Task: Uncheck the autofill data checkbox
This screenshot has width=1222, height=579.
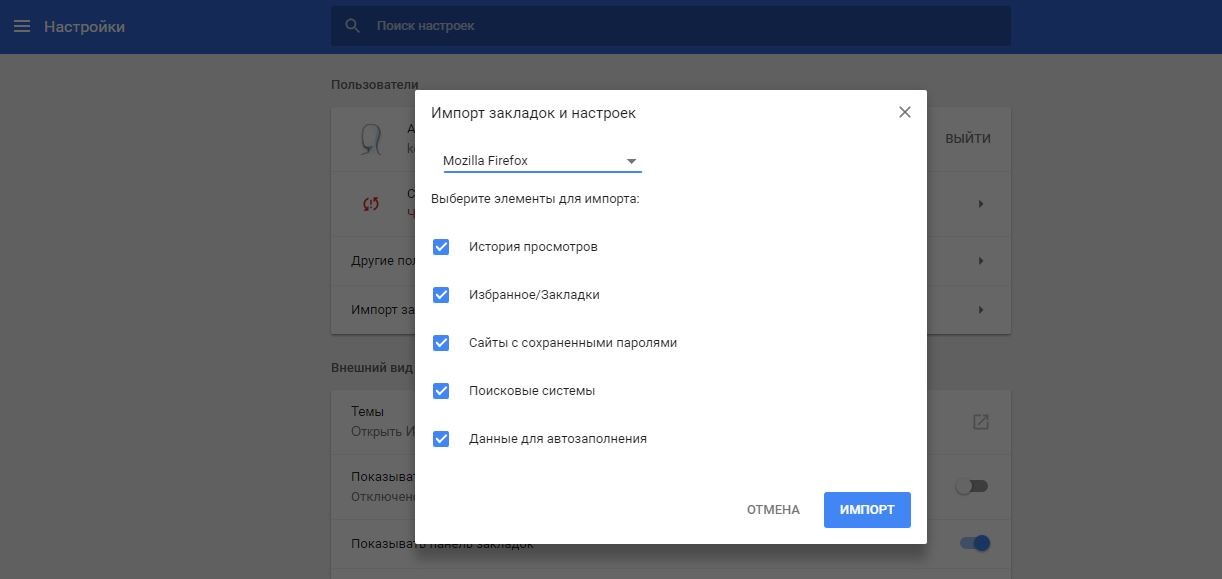Action: coord(441,439)
